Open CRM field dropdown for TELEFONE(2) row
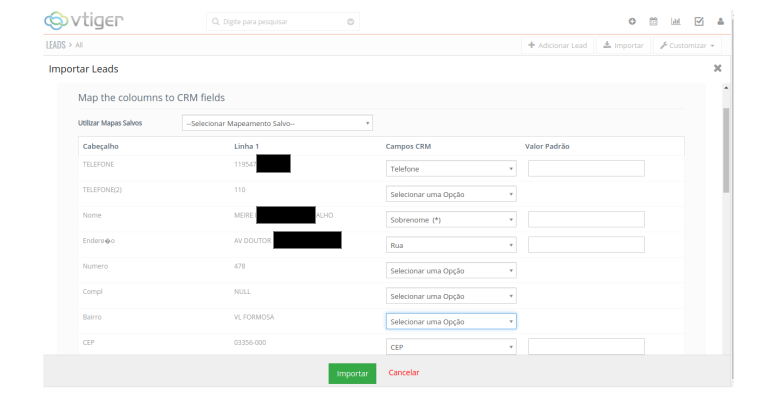773x409 pixels. coord(451,194)
